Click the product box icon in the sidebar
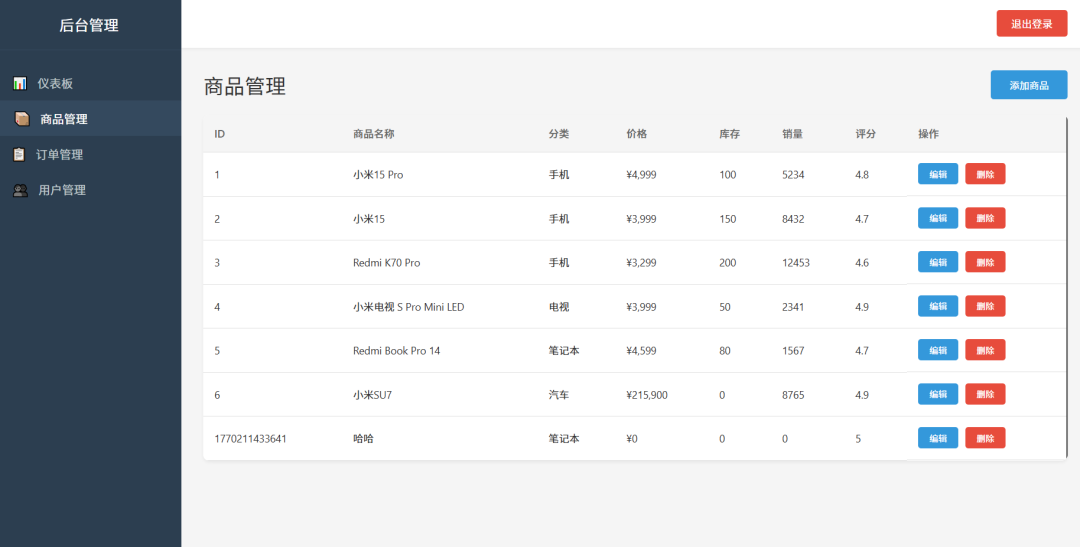Image resolution: width=1080 pixels, height=547 pixels. [x=22, y=119]
